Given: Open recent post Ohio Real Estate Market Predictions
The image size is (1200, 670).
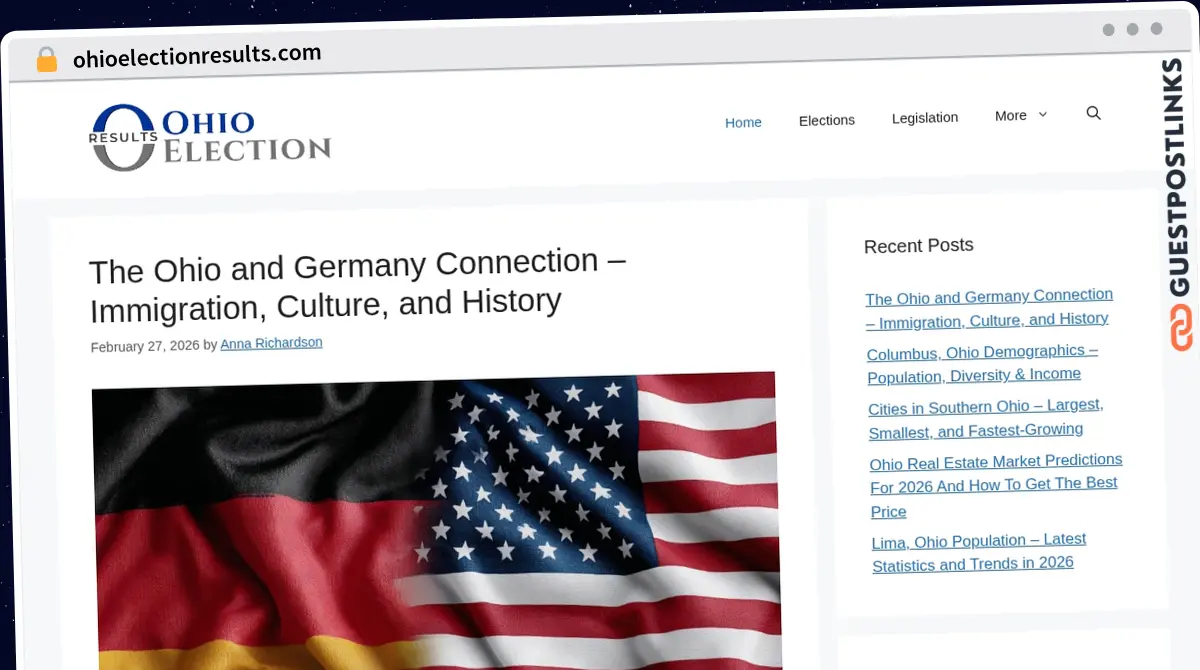Looking at the screenshot, I should pyautogui.click(x=996, y=485).
